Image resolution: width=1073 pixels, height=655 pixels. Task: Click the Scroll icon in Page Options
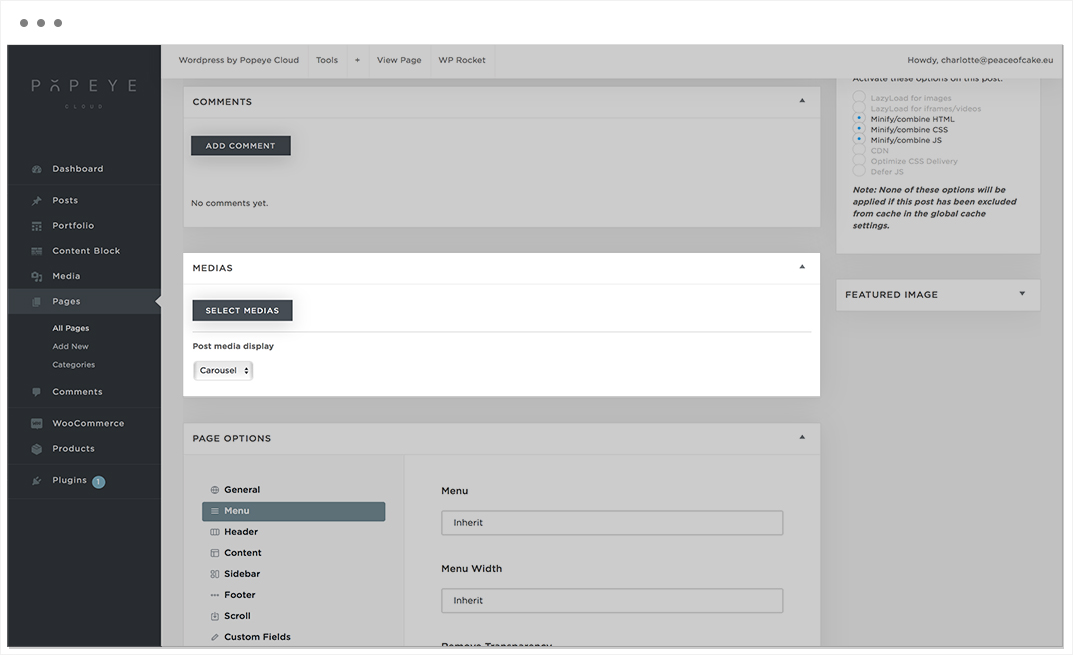pyautogui.click(x=215, y=616)
